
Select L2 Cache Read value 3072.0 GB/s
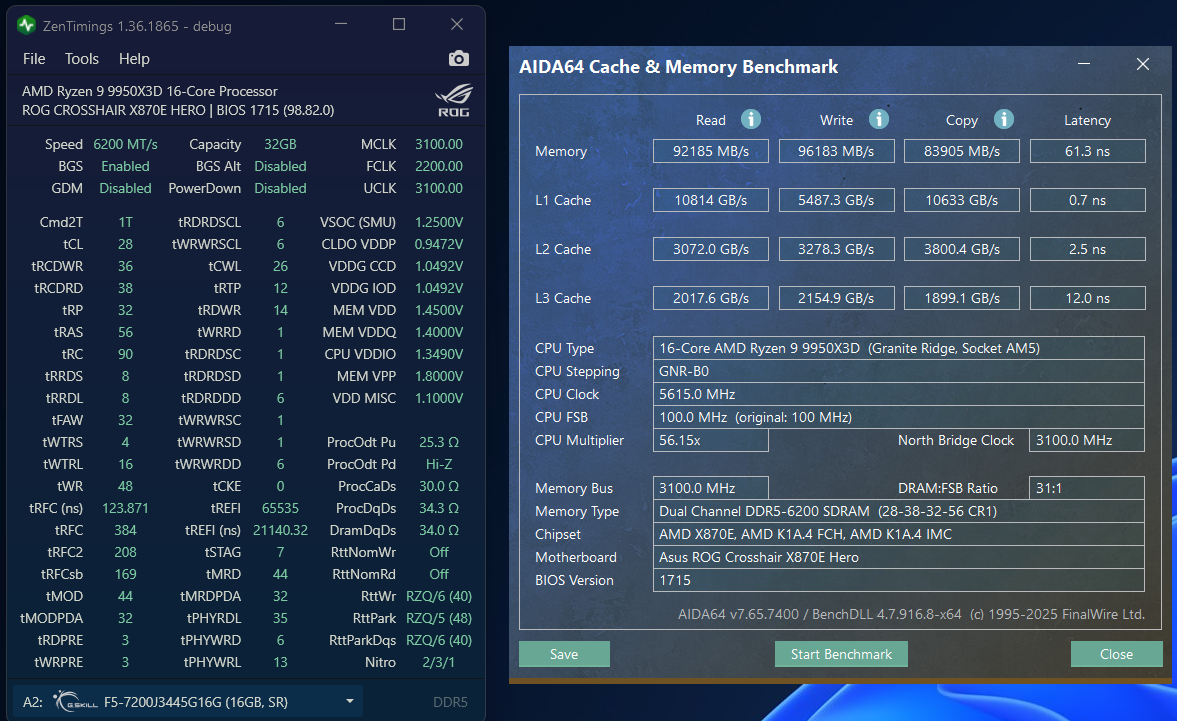coord(711,249)
